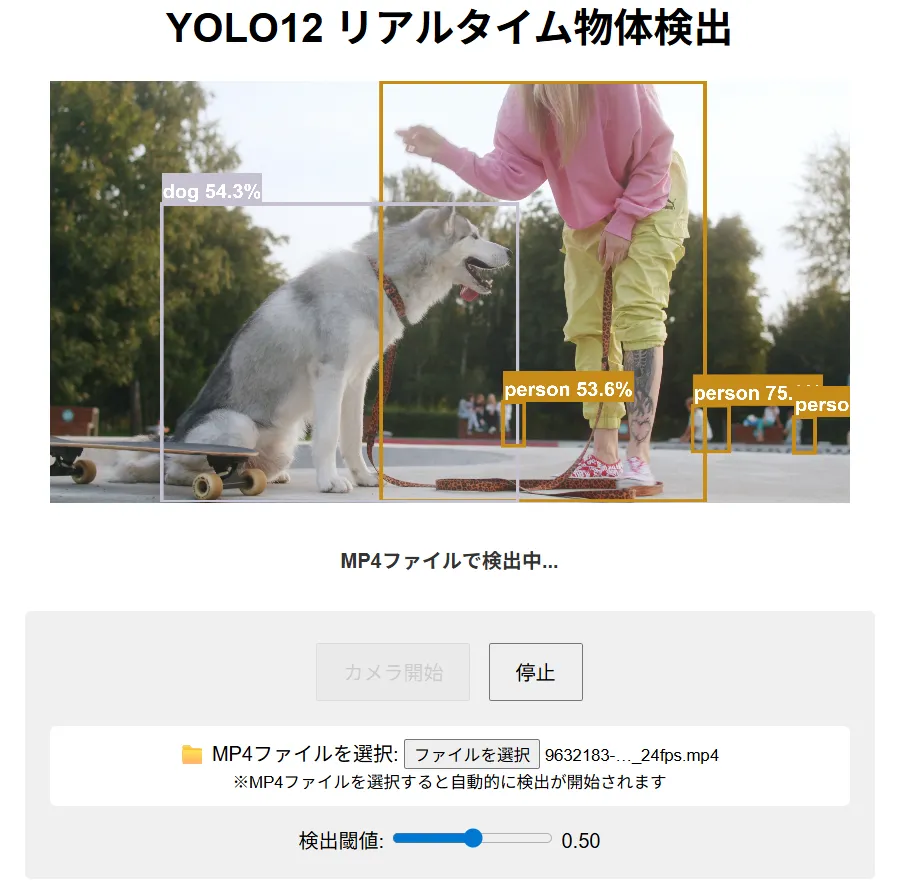
Task: Click the MP4ファイルを選択: label text
Action: (x=305, y=754)
